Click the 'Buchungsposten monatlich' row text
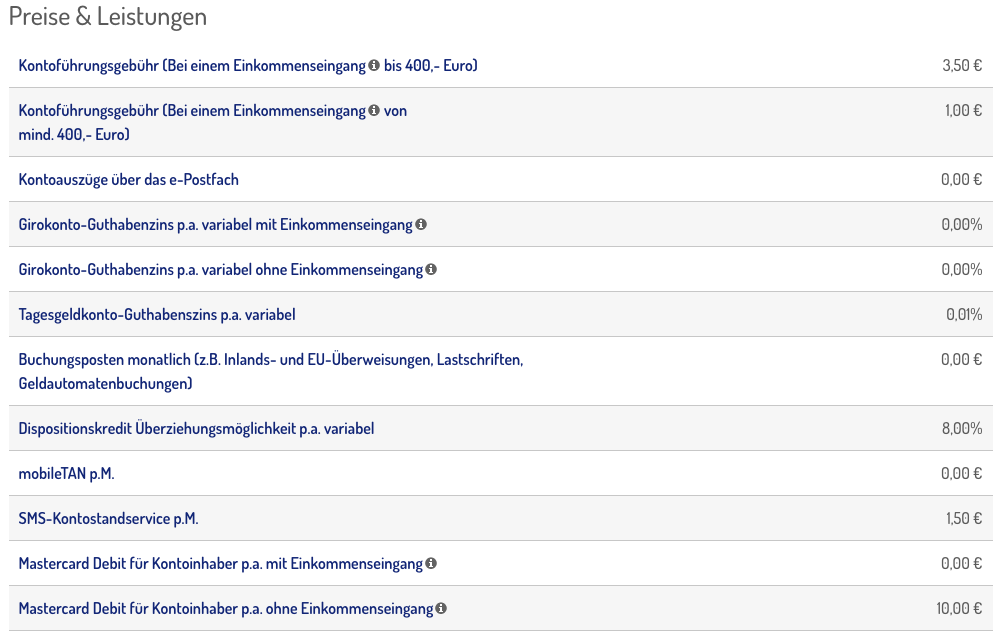1002x643 pixels. click(270, 360)
